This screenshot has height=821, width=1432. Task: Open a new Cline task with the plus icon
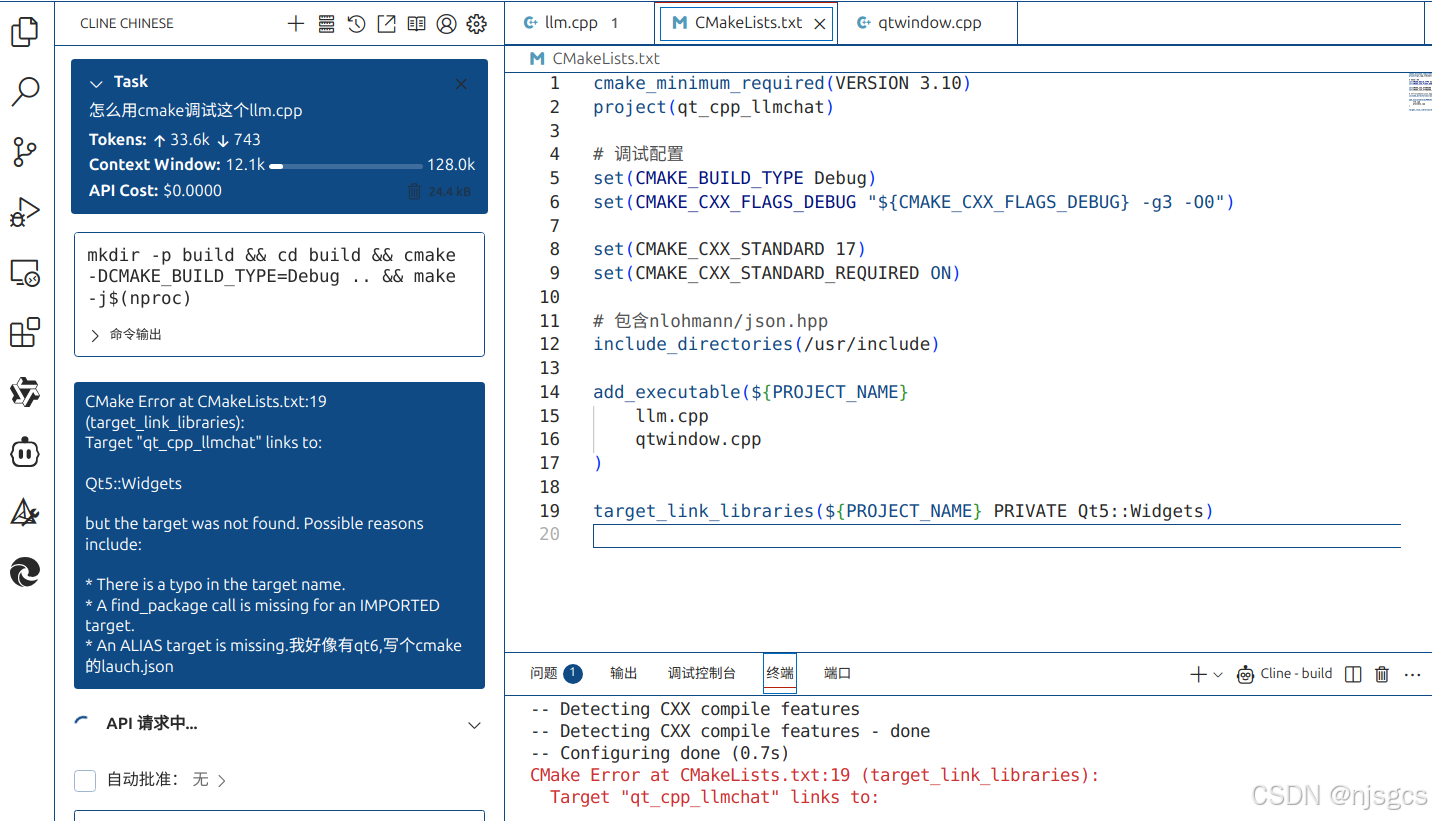click(x=295, y=23)
